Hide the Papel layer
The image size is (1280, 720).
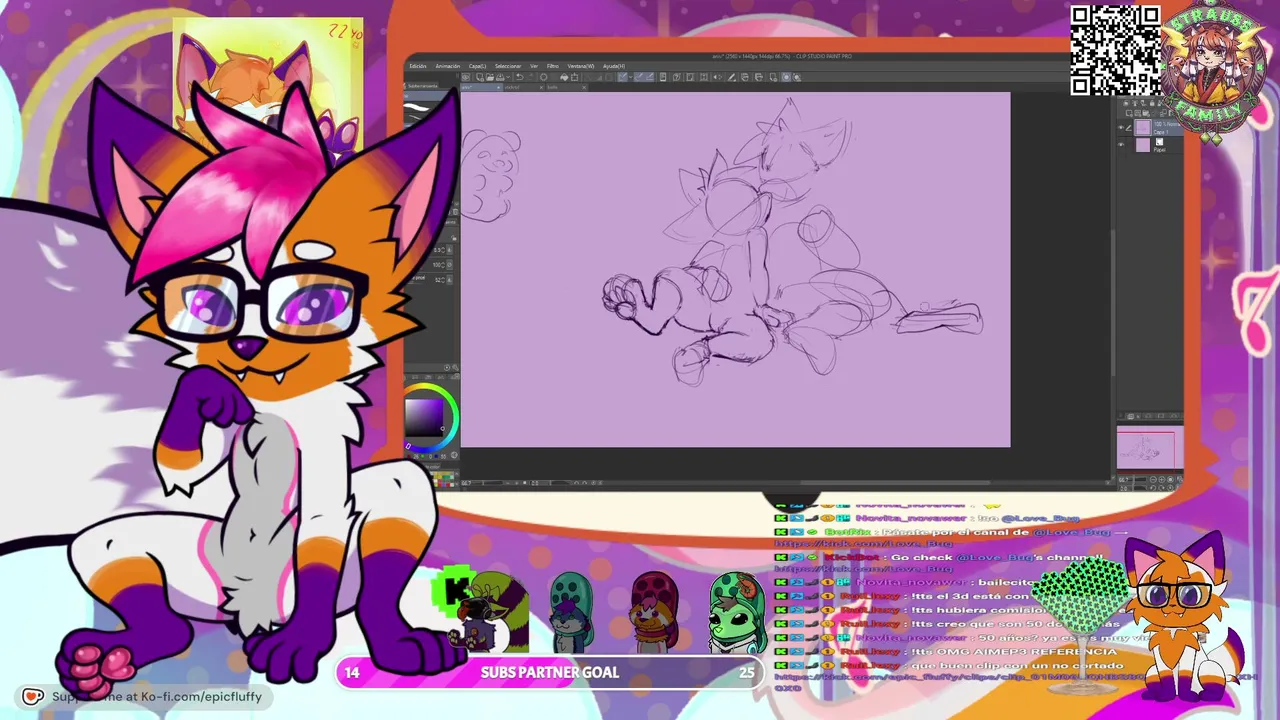coord(1121,145)
